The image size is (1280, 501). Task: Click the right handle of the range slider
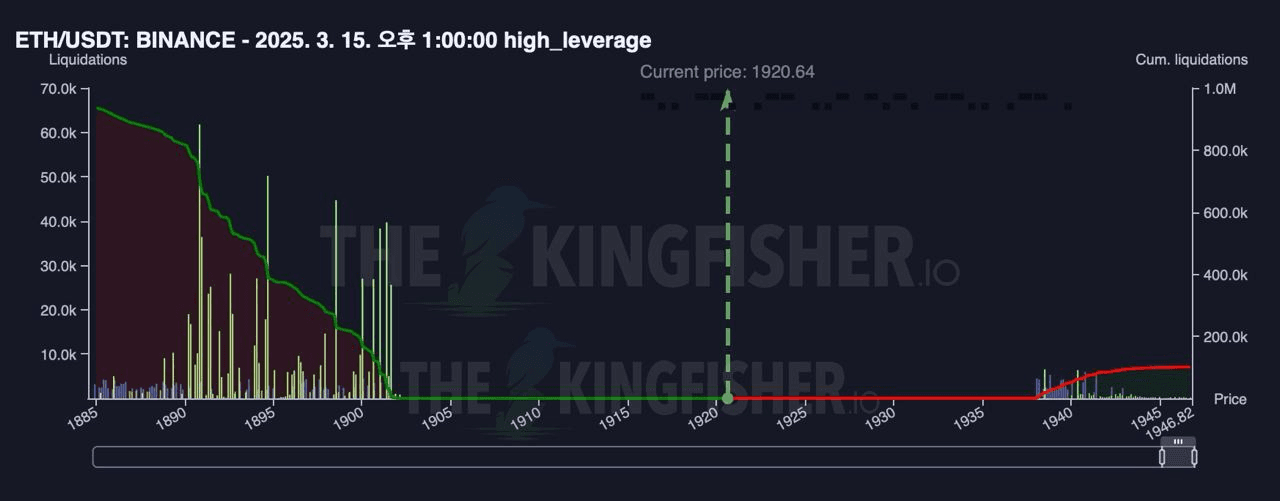[x=1194, y=457]
